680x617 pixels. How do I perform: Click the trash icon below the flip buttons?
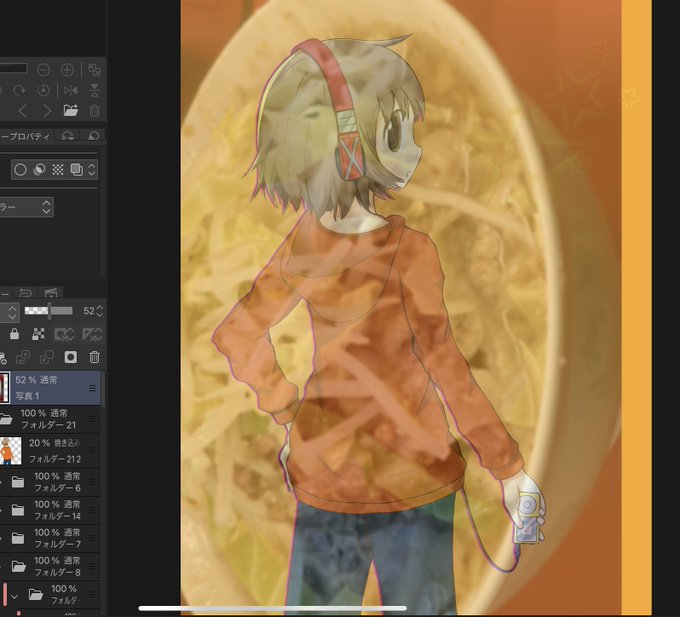click(94, 111)
